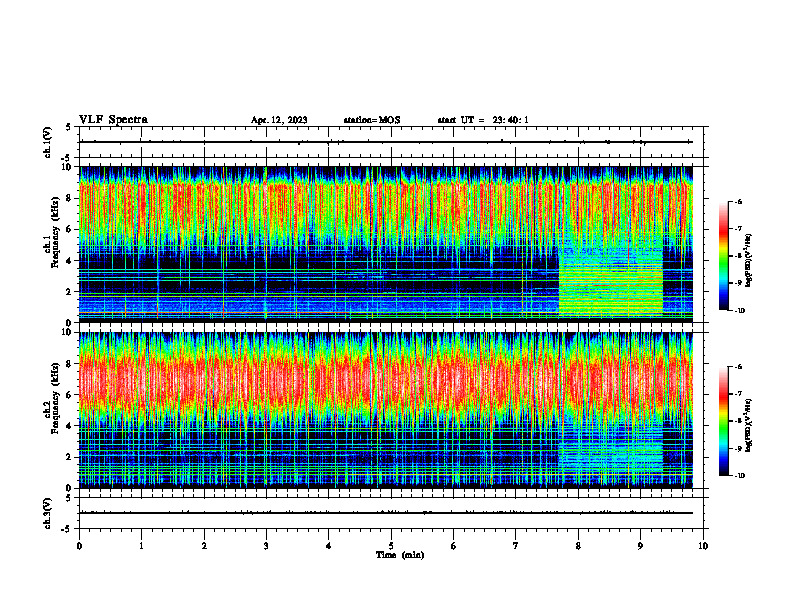Click the ch.1 voltage waveform trace
Viewport: 792px width, 612px height.
385,142
